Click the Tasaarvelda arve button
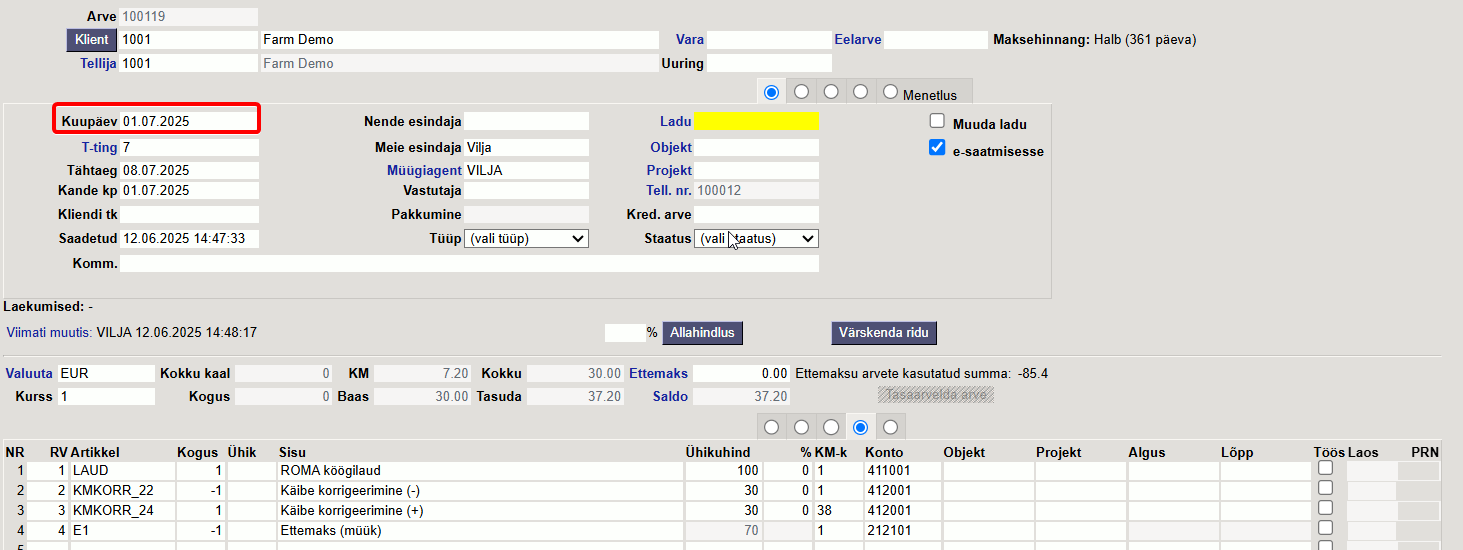Viewport: 1463px width, 550px height. [936, 395]
